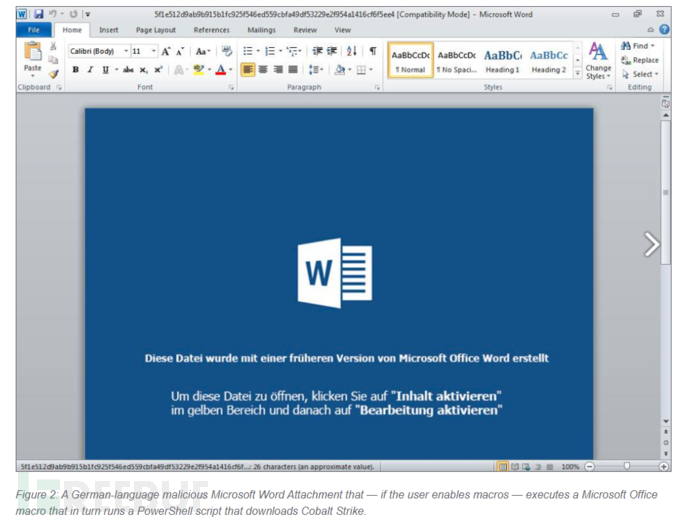The height and width of the screenshot is (521, 690).
Task: Click the Align Text Right icon
Action: (278, 70)
